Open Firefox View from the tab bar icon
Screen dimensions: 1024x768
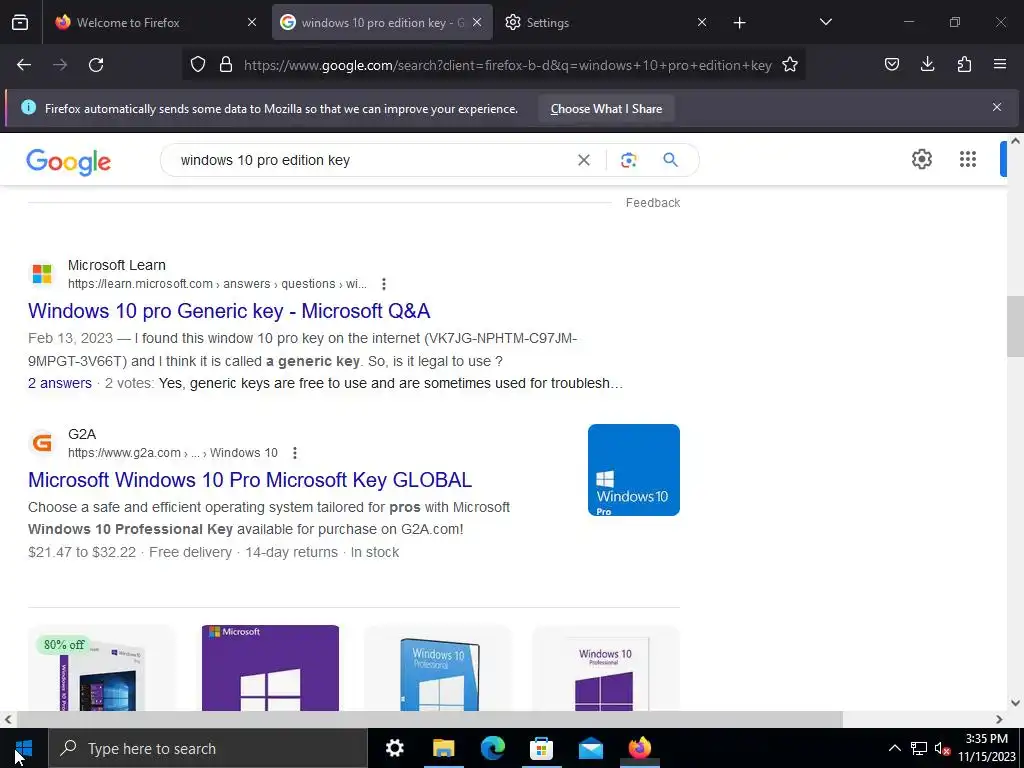[x=20, y=23]
